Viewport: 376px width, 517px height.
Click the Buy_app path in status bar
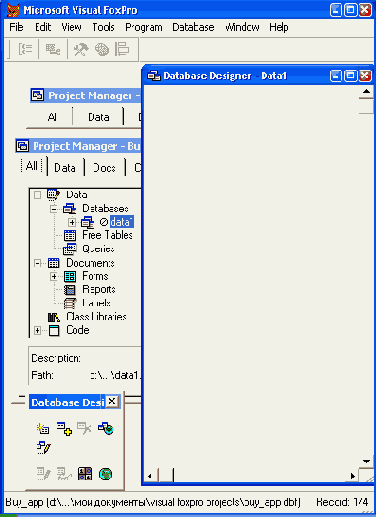(153, 502)
